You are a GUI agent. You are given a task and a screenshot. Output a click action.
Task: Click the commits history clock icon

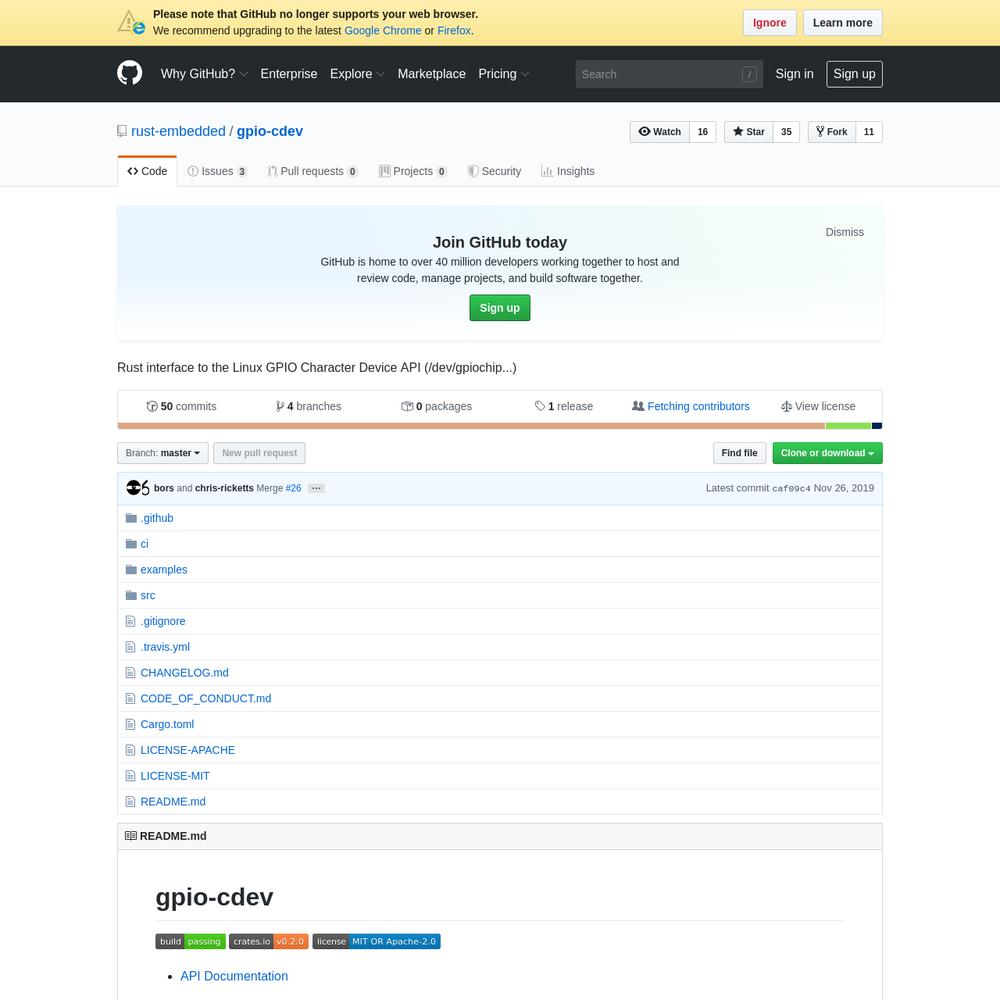[152, 406]
